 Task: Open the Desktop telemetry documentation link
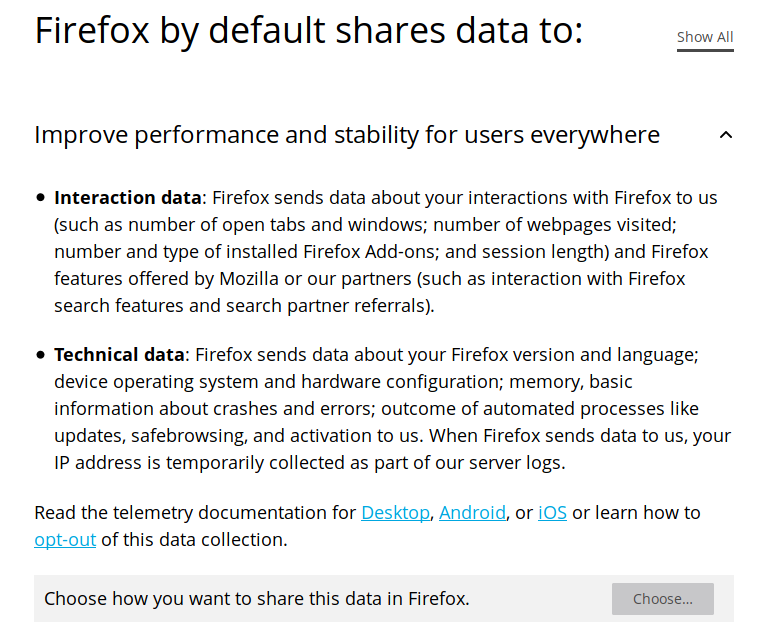tap(396, 513)
